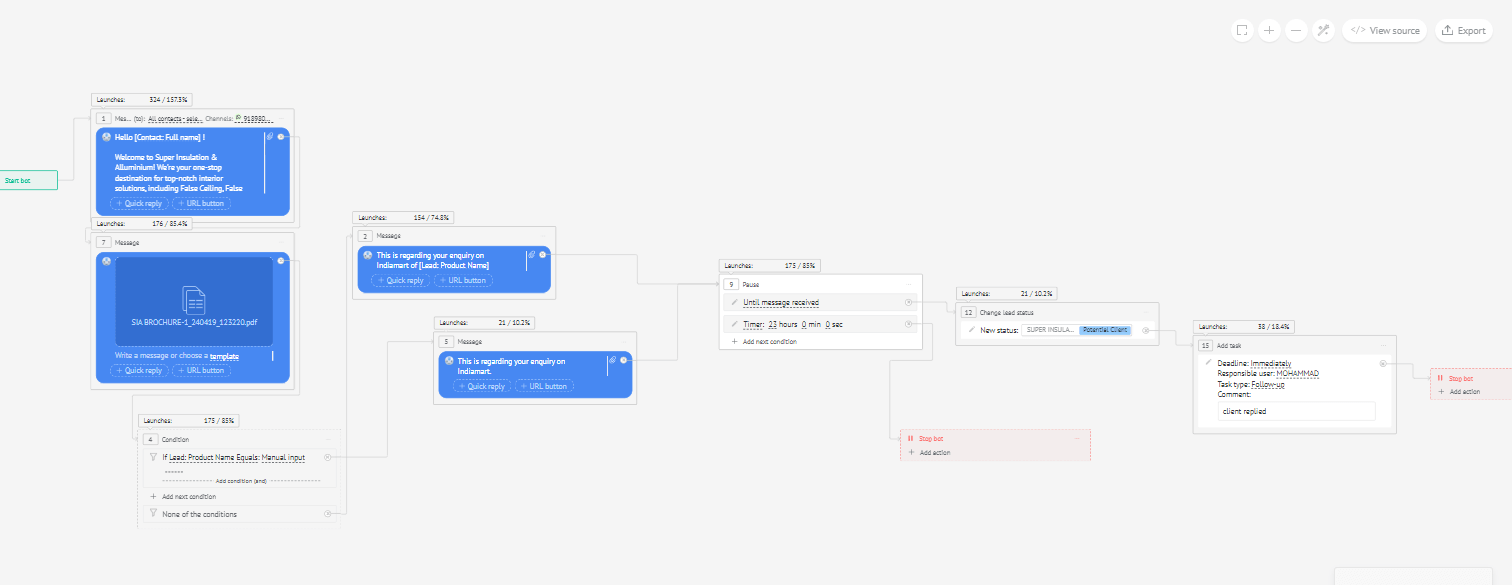Image resolution: width=1512 pixels, height=585 pixels.
Task: Click paperclip icon on message block 5
Action: click(612, 360)
